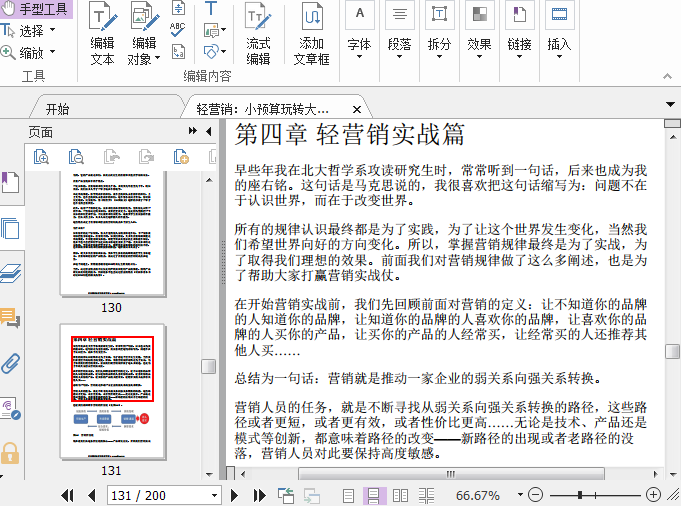This screenshot has width=681, height=506.
Task: Switch to the 开始 tab
Action: click(x=58, y=109)
